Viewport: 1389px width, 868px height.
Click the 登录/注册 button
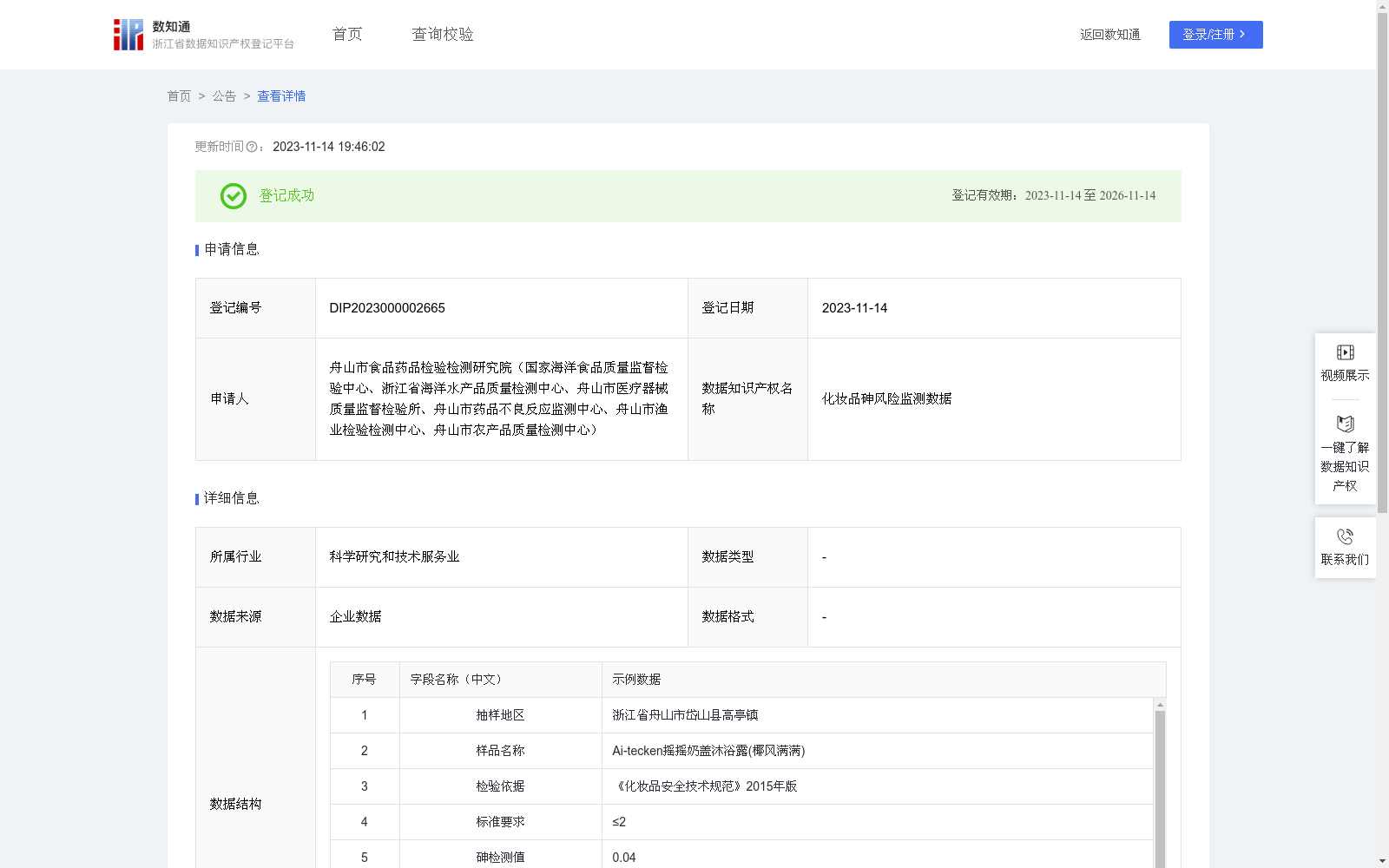click(x=1215, y=35)
